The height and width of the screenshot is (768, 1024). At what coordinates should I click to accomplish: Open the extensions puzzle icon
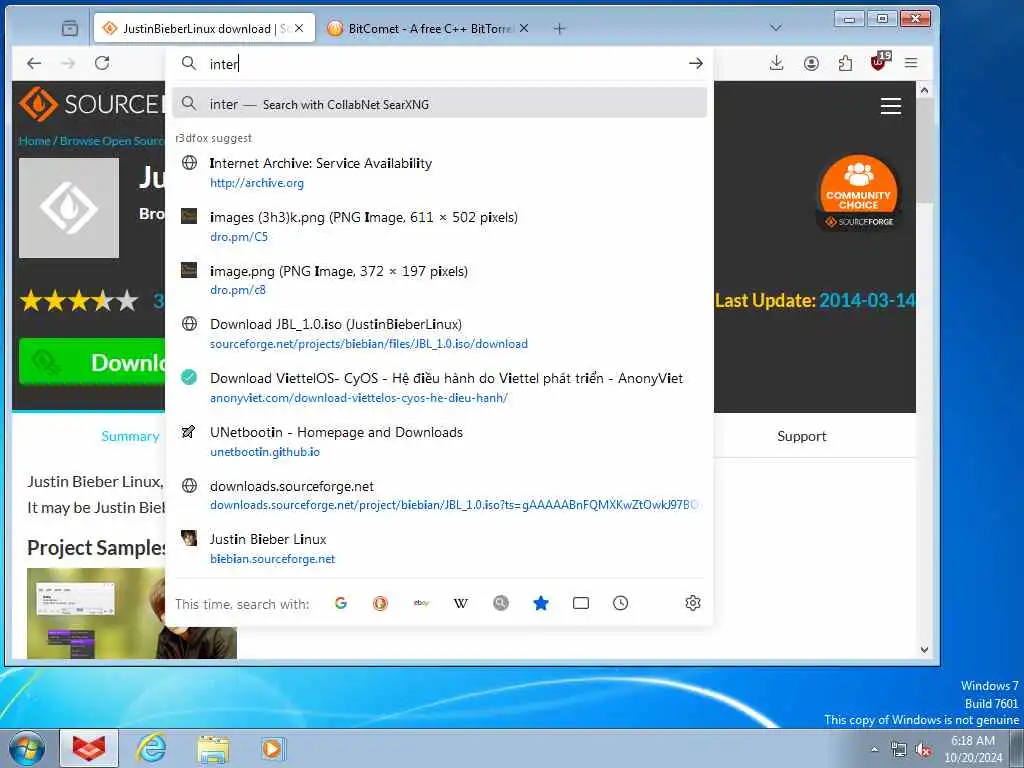coord(845,63)
